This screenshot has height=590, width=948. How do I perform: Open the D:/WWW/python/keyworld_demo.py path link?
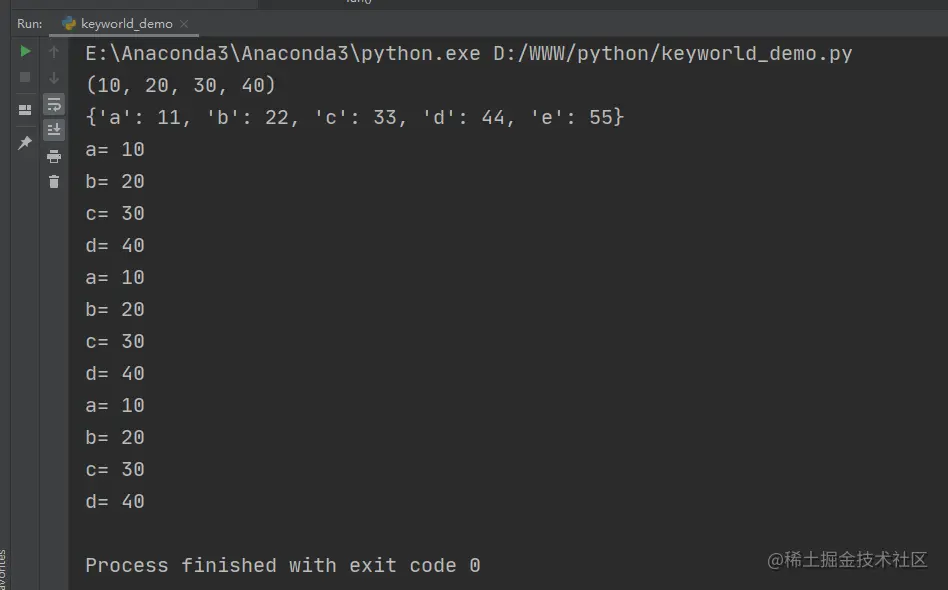pyautogui.click(x=672, y=54)
